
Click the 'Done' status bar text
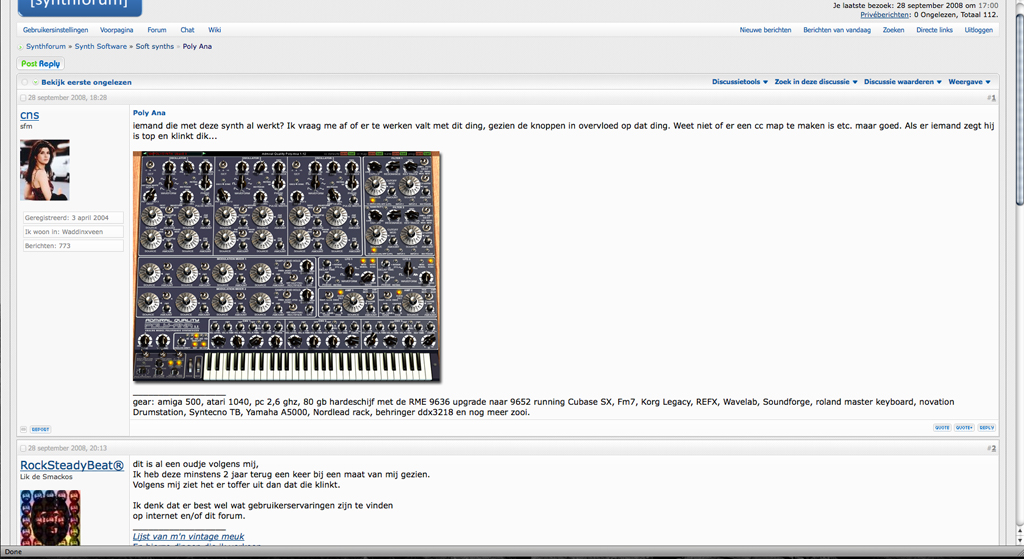point(13,552)
